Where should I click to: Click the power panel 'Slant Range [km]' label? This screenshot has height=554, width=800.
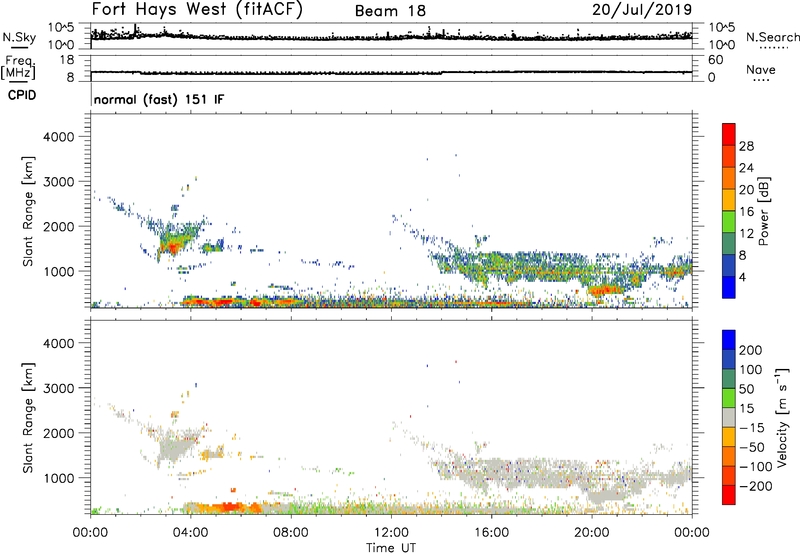[x=28, y=211]
